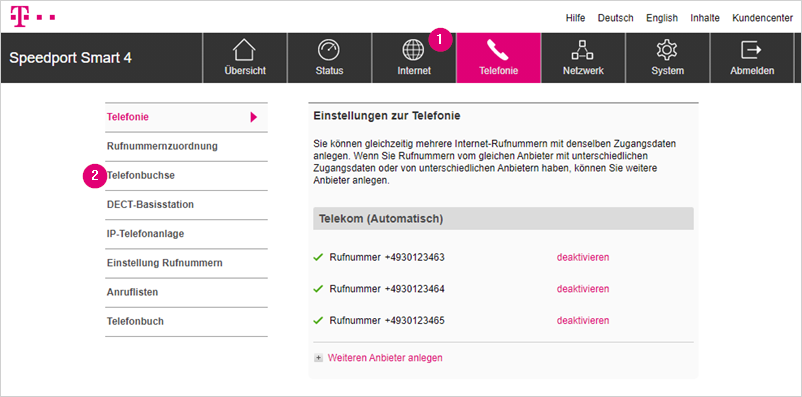The image size is (802, 397).
Task: Click the text Rufnummer +4930123465
Action: click(387, 321)
